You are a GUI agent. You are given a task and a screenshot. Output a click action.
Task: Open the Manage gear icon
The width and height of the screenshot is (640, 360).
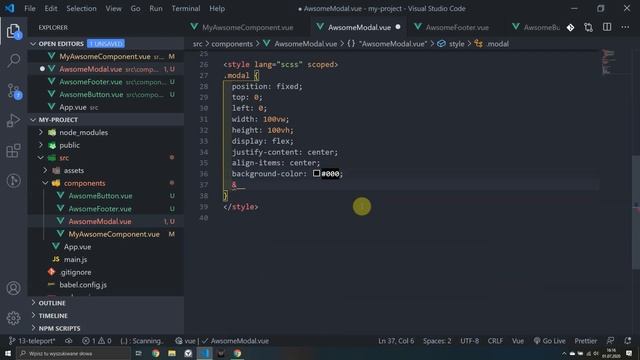pos(13,318)
